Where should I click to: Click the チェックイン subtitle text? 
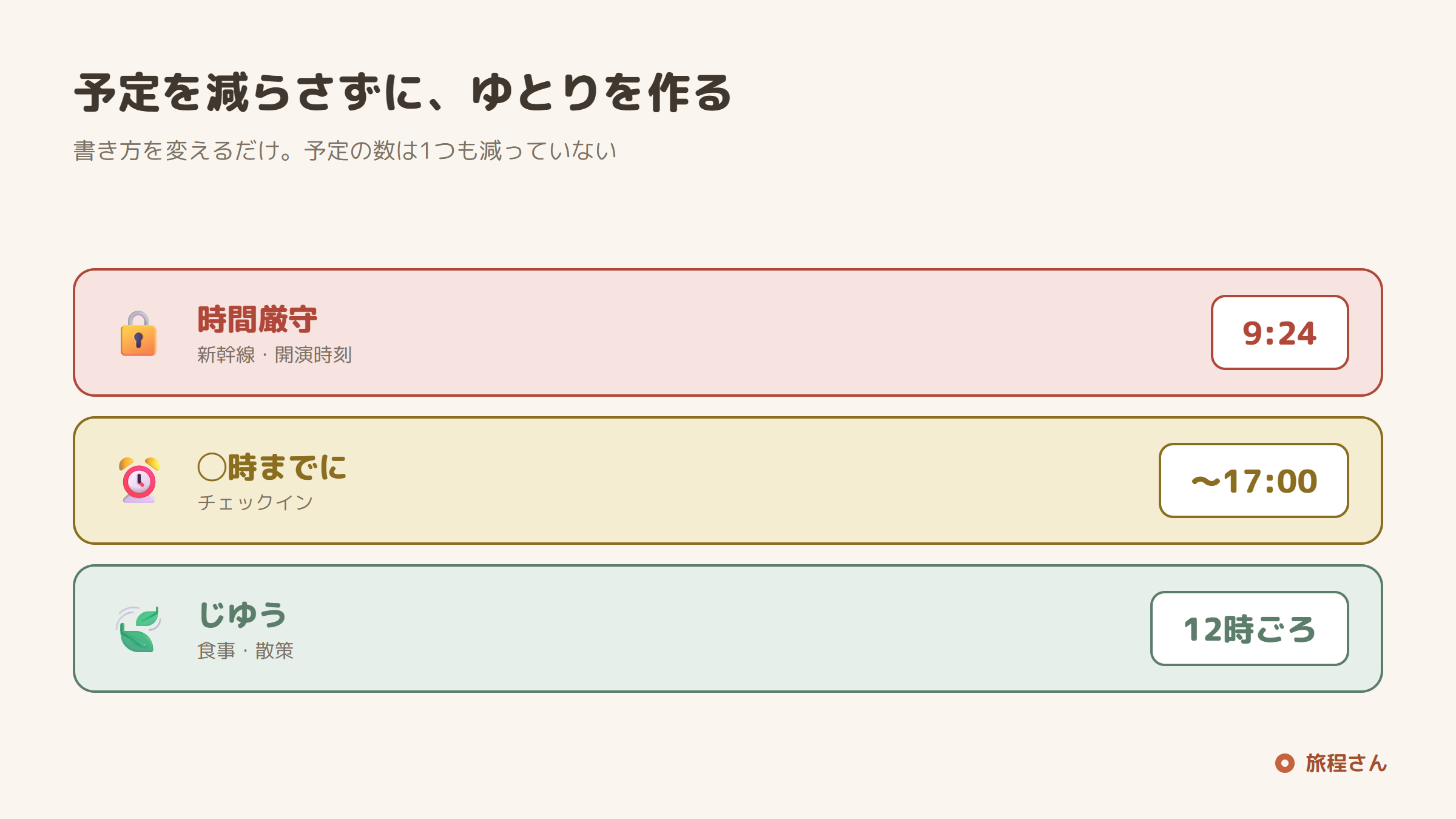(255, 502)
